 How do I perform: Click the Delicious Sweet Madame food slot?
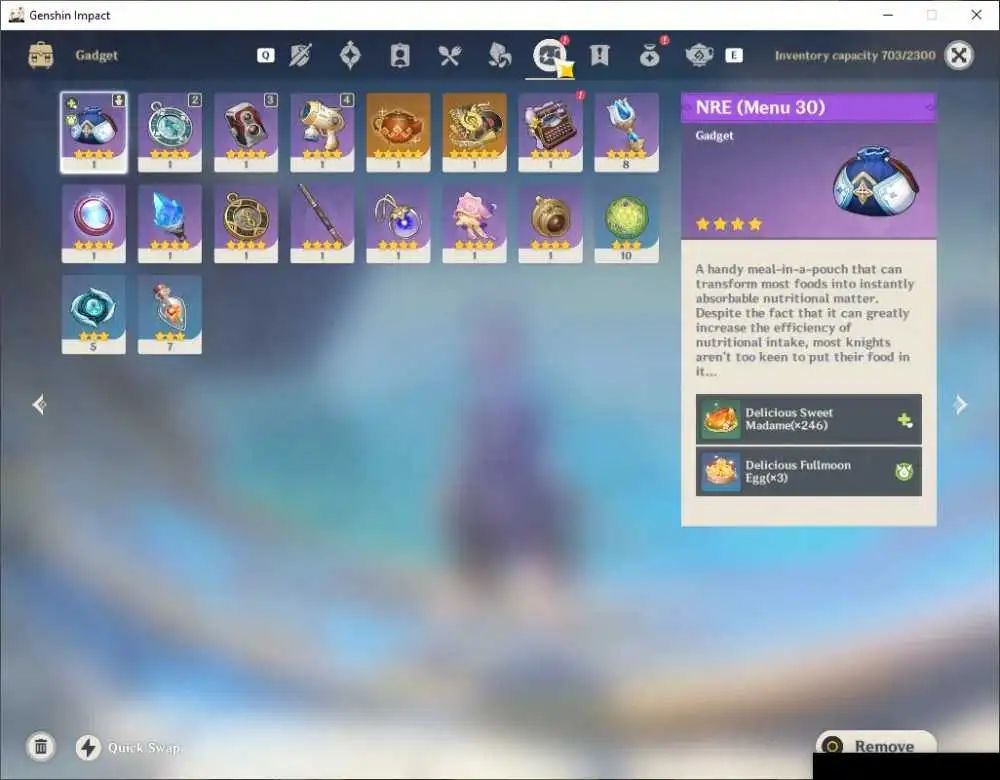tap(809, 419)
